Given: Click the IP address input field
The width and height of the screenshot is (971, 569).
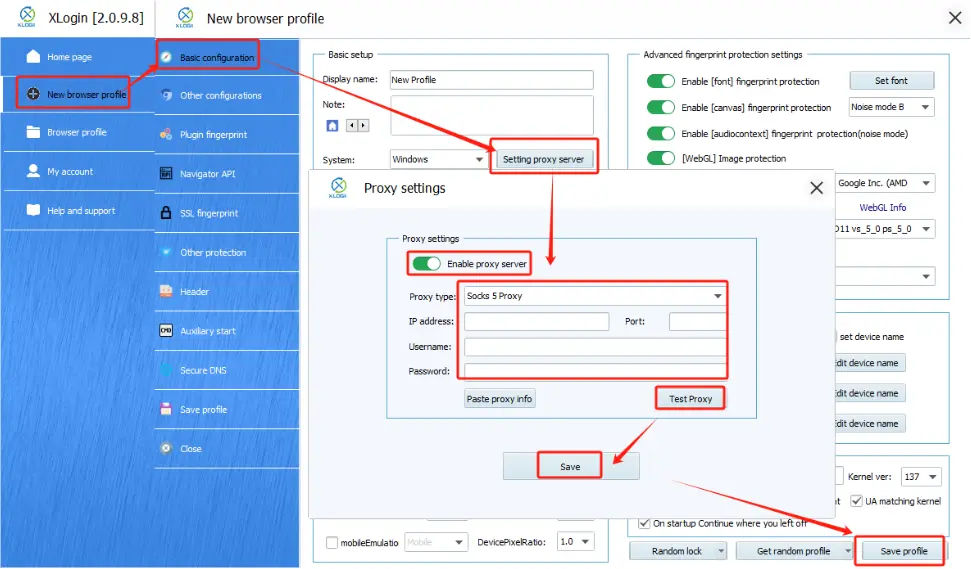Looking at the screenshot, I should [x=536, y=322].
